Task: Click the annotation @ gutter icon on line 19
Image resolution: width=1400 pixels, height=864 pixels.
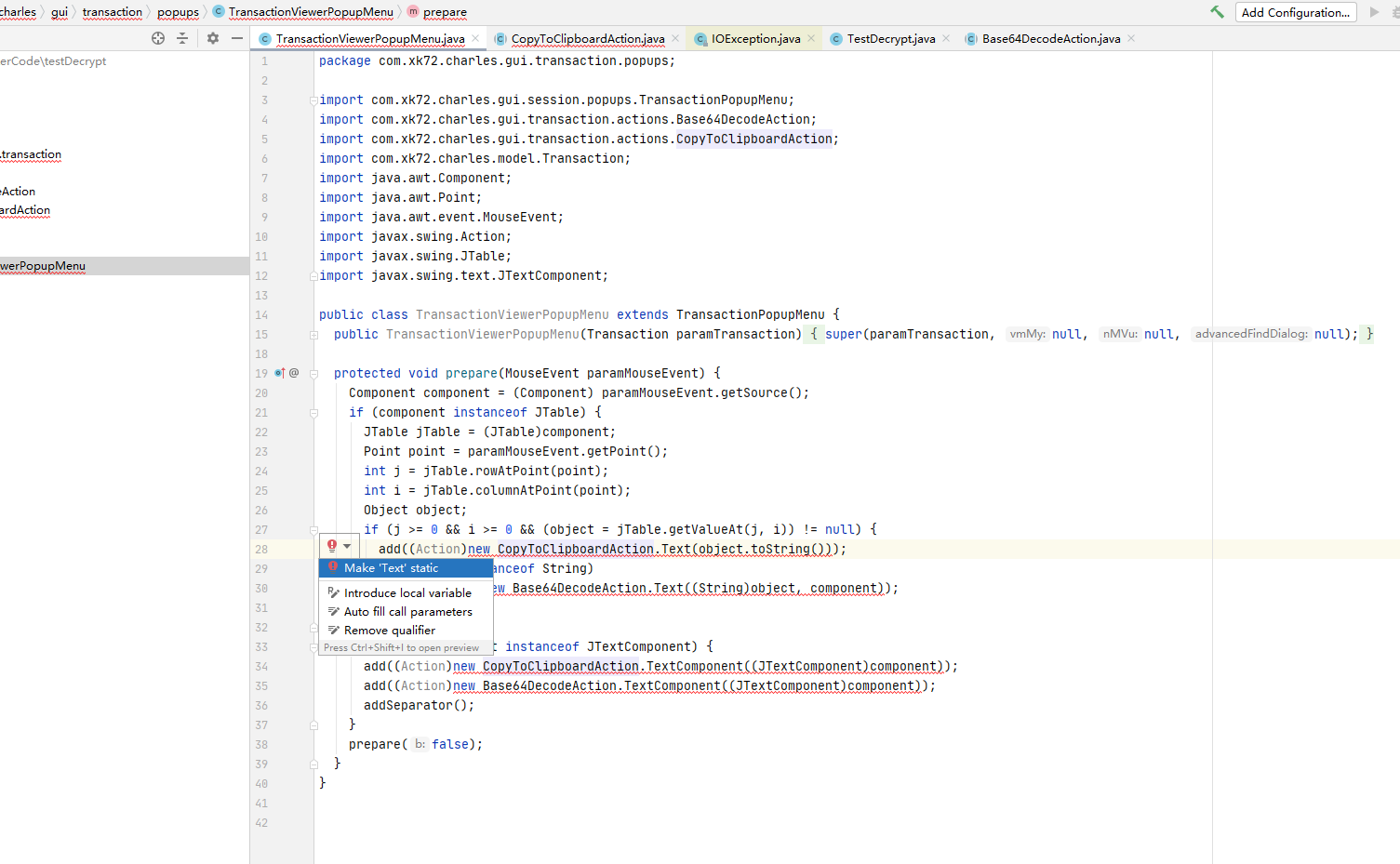Action: [x=293, y=372]
